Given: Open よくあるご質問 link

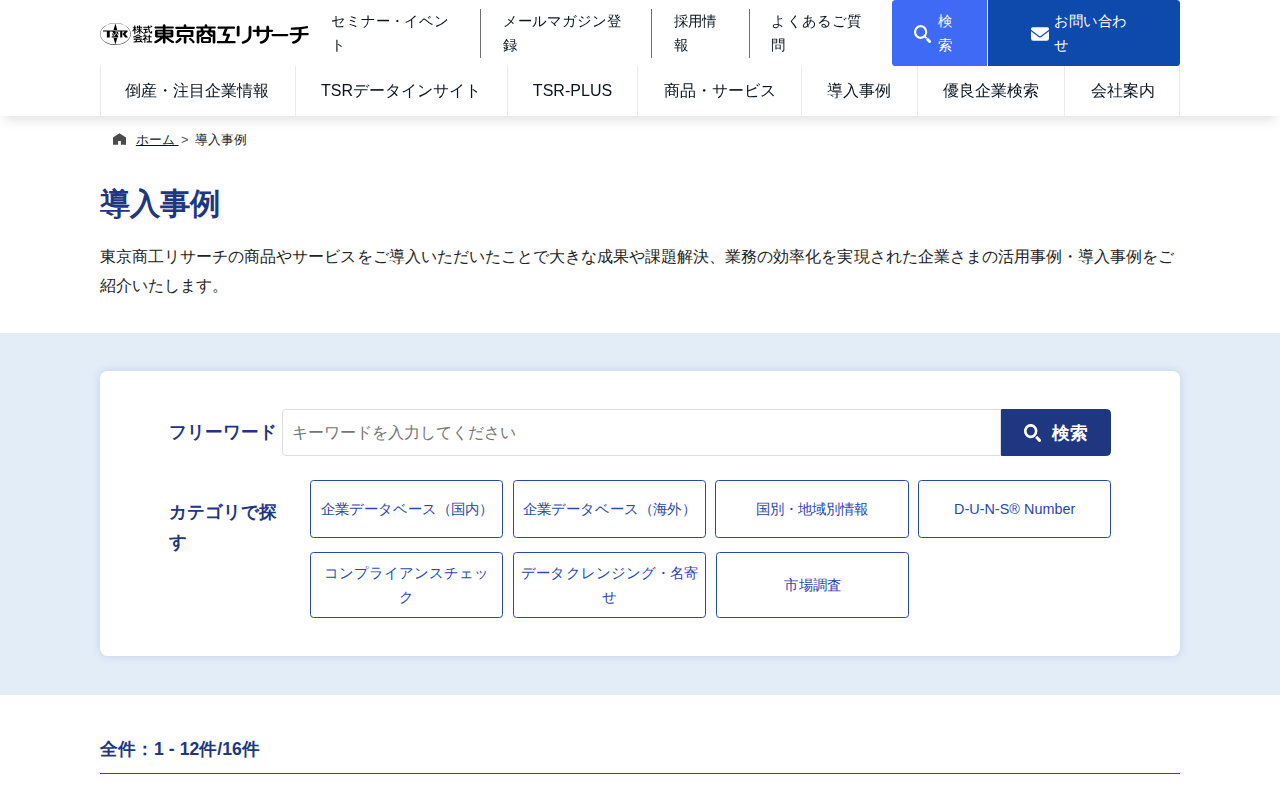Looking at the screenshot, I should point(820,33).
